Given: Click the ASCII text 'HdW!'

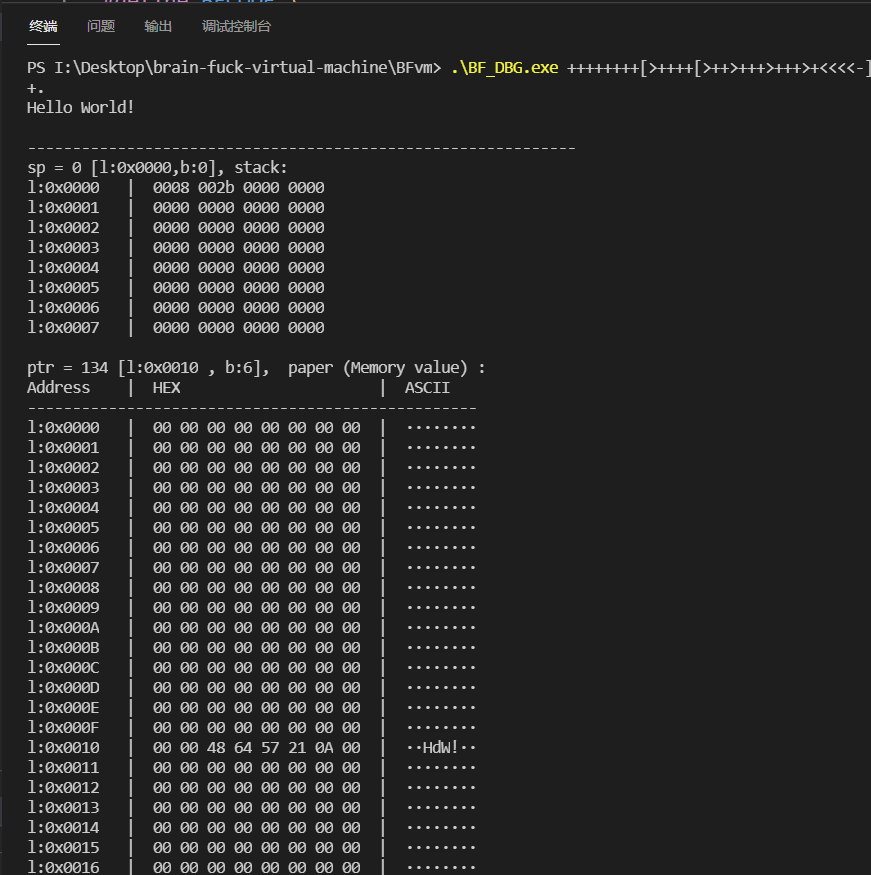Looking at the screenshot, I should pos(441,748).
